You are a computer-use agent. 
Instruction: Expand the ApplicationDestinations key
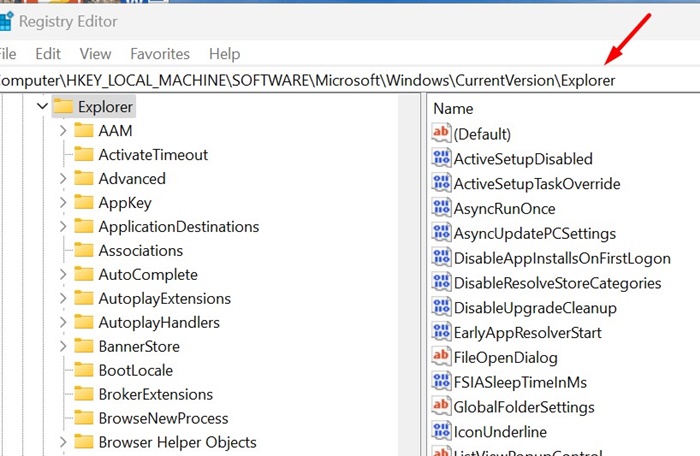[x=63, y=227]
